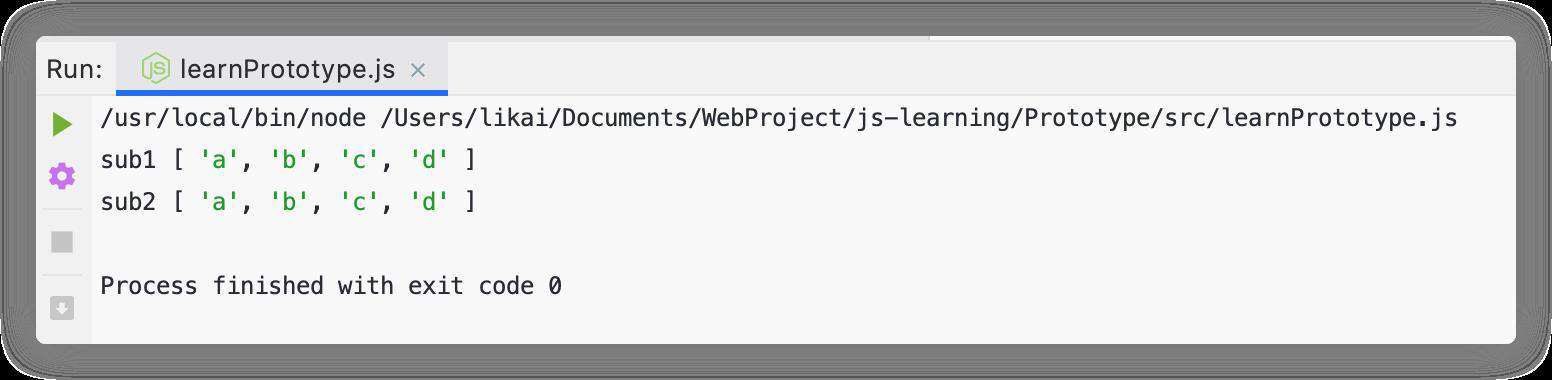Stop the process with the gray square icon
Image resolution: width=1552 pixels, height=380 pixels.
pos(62,242)
